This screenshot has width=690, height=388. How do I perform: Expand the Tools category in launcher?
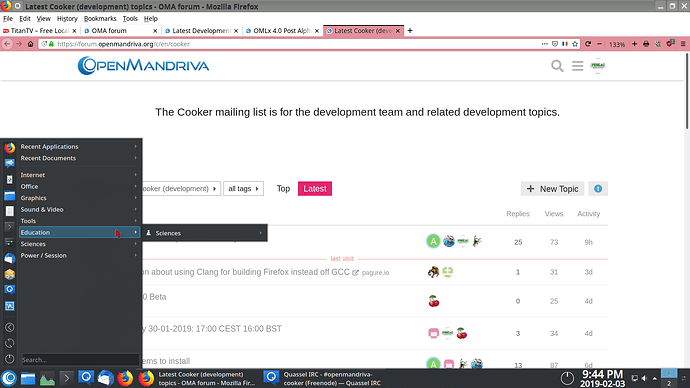coord(79,221)
